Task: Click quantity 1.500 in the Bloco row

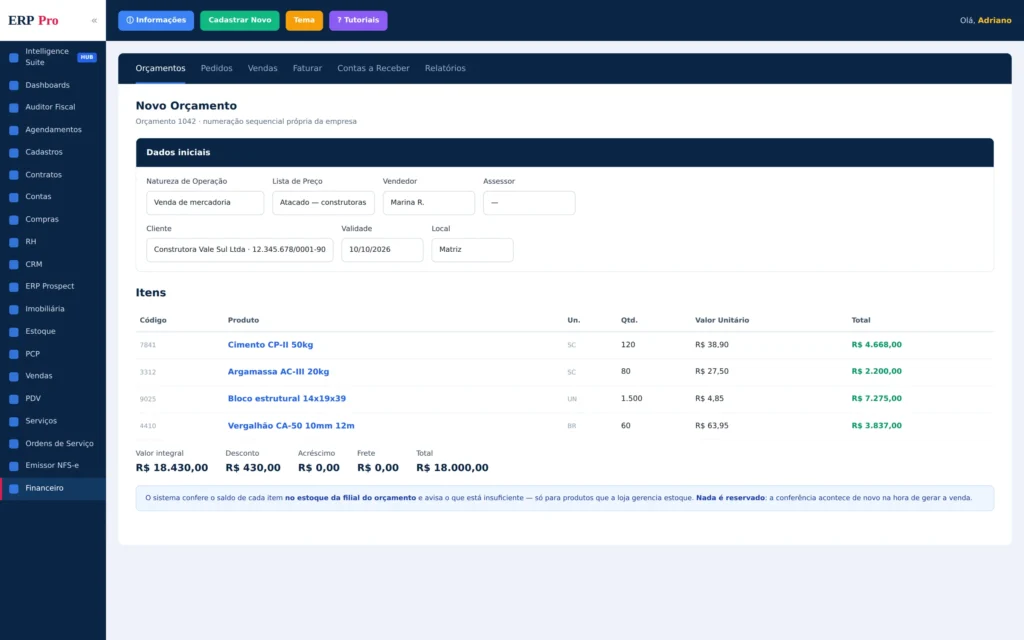Action: [632, 398]
